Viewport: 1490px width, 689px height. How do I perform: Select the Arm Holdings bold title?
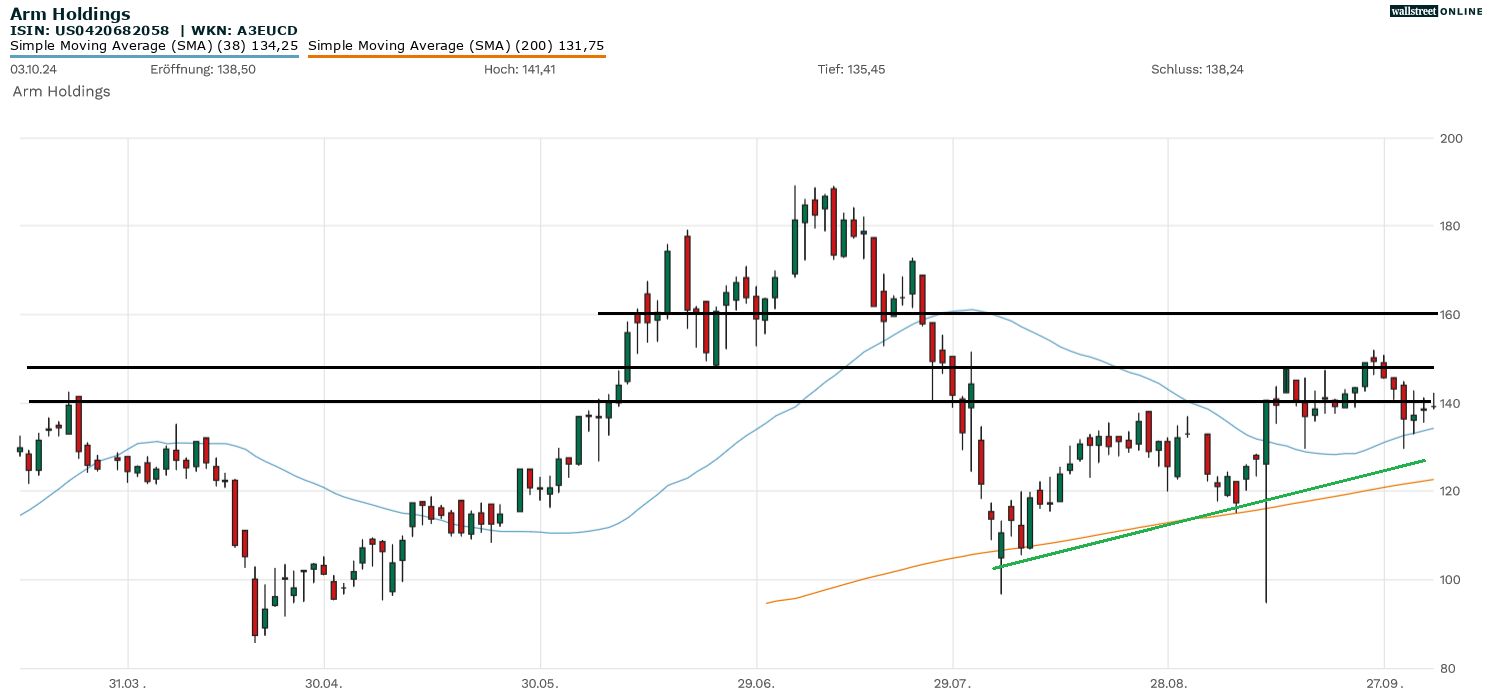pyautogui.click(x=70, y=14)
